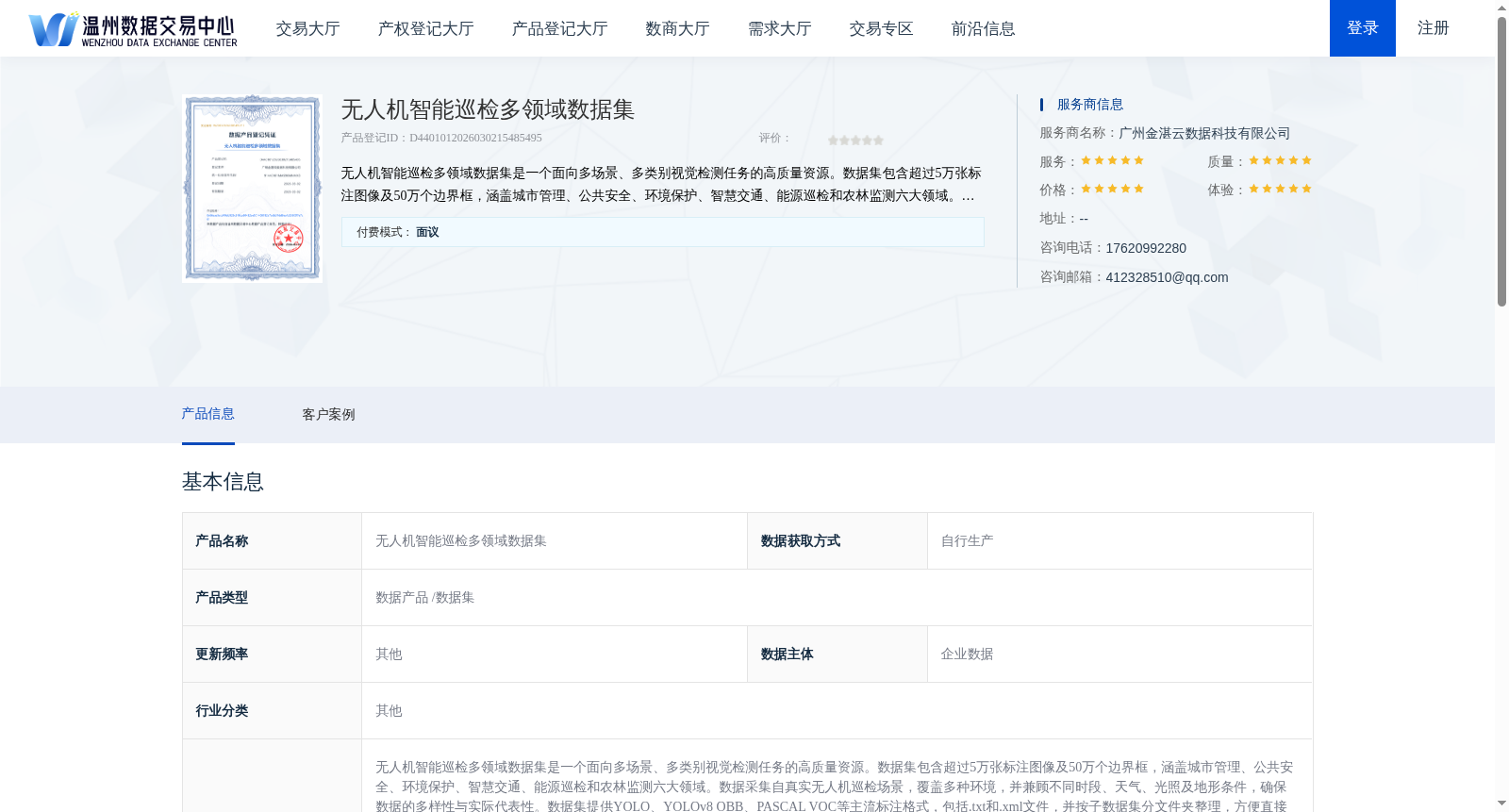
Task: Click the 注册 register link
Action: click(x=1433, y=28)
